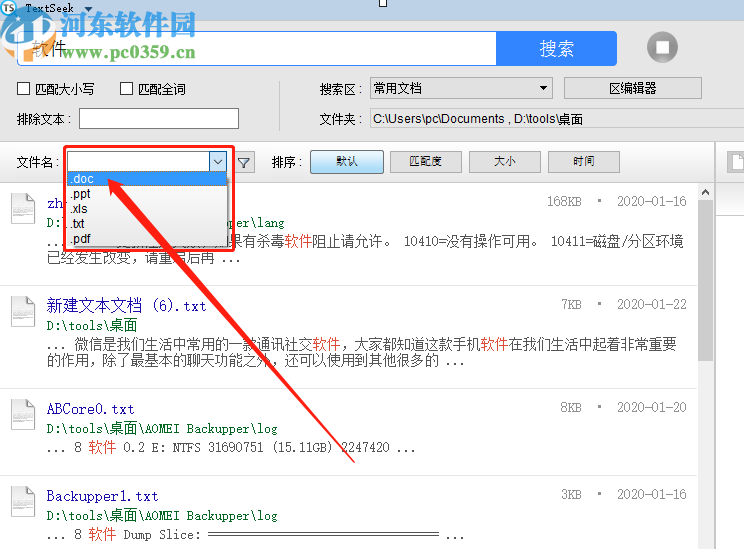Click file icon of ABCore0.txt

23,414
